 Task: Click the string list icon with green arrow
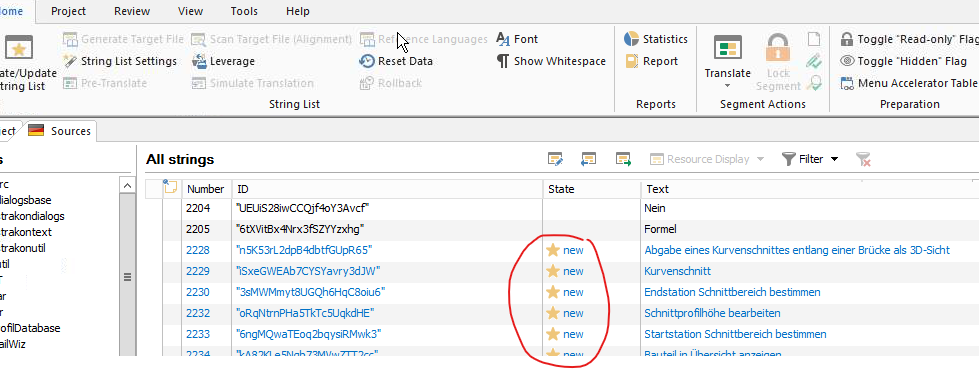point(623,159)
